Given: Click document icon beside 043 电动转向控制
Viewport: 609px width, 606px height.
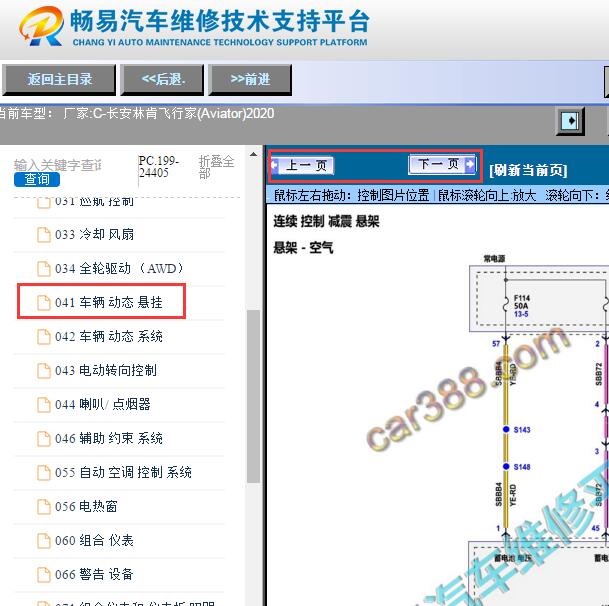Looking at the screenshot, I should click(x=44, y=371).
